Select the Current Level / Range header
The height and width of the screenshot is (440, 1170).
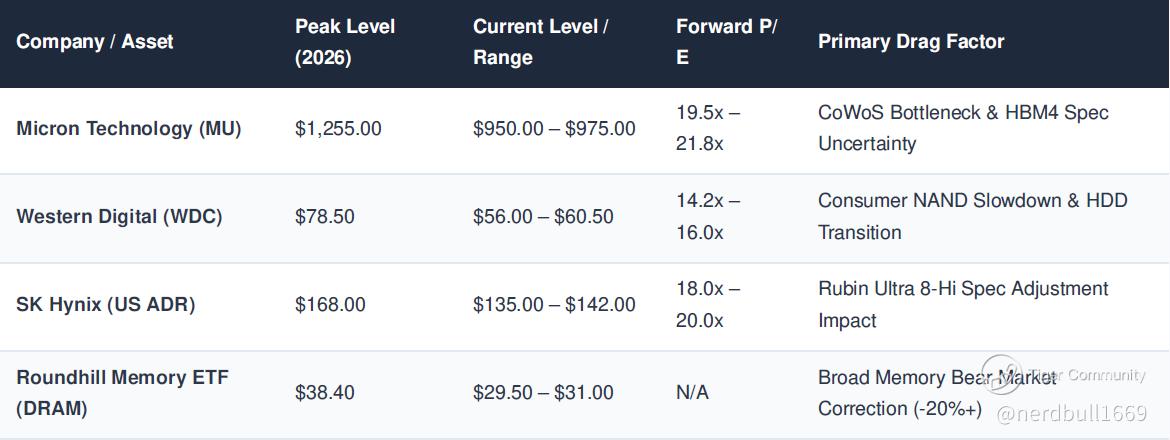pyautogui.click(x=541, y=42)
